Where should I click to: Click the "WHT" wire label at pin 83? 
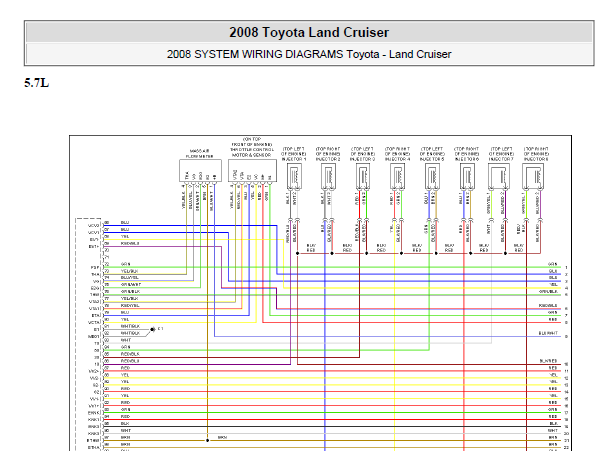click(126, 340)
